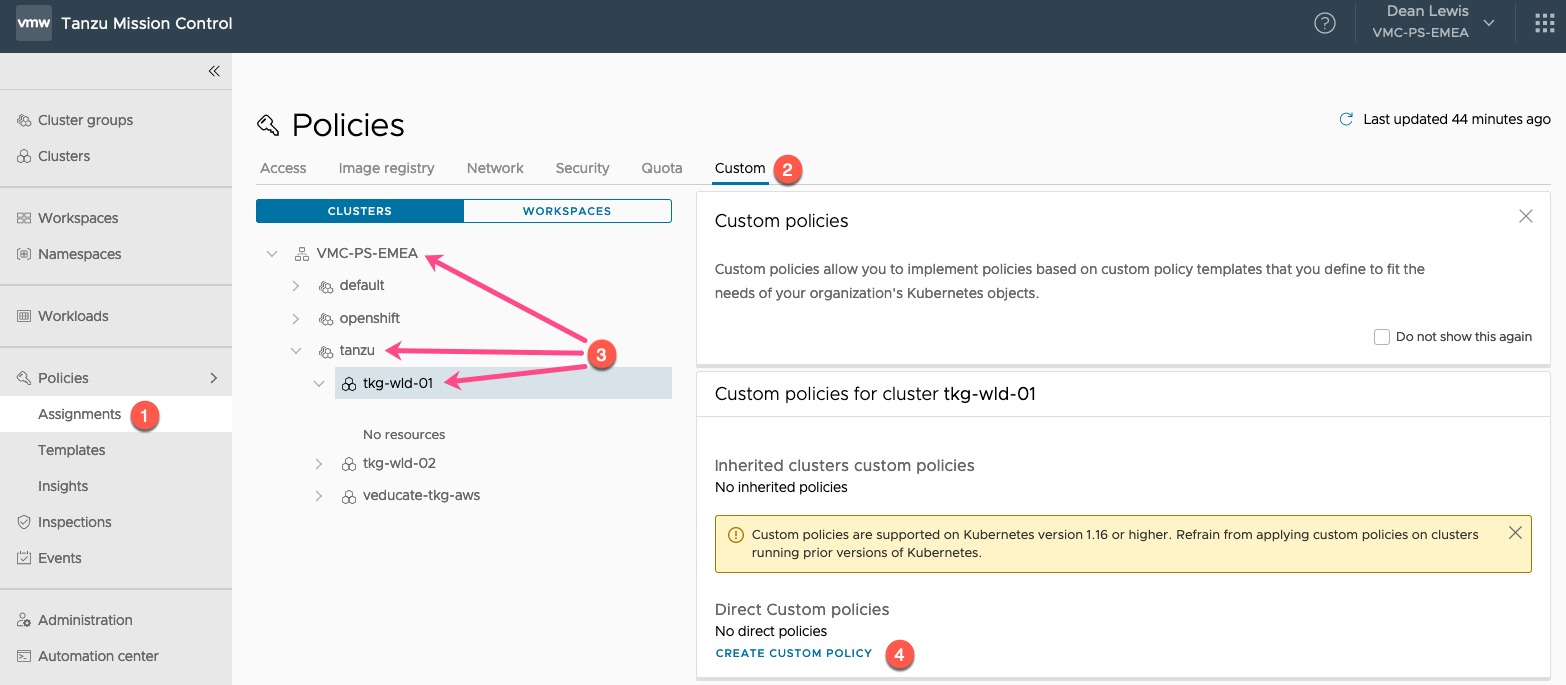Viewport: 1566px width, 685px height.
Task: Open the Network policies tab
Action: [x=495, y=168]
